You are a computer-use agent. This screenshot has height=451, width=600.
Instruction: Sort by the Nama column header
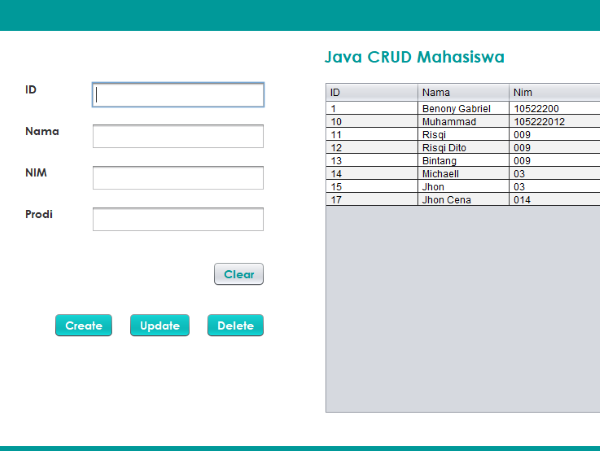pyautogui.click(x=463, y=92)
